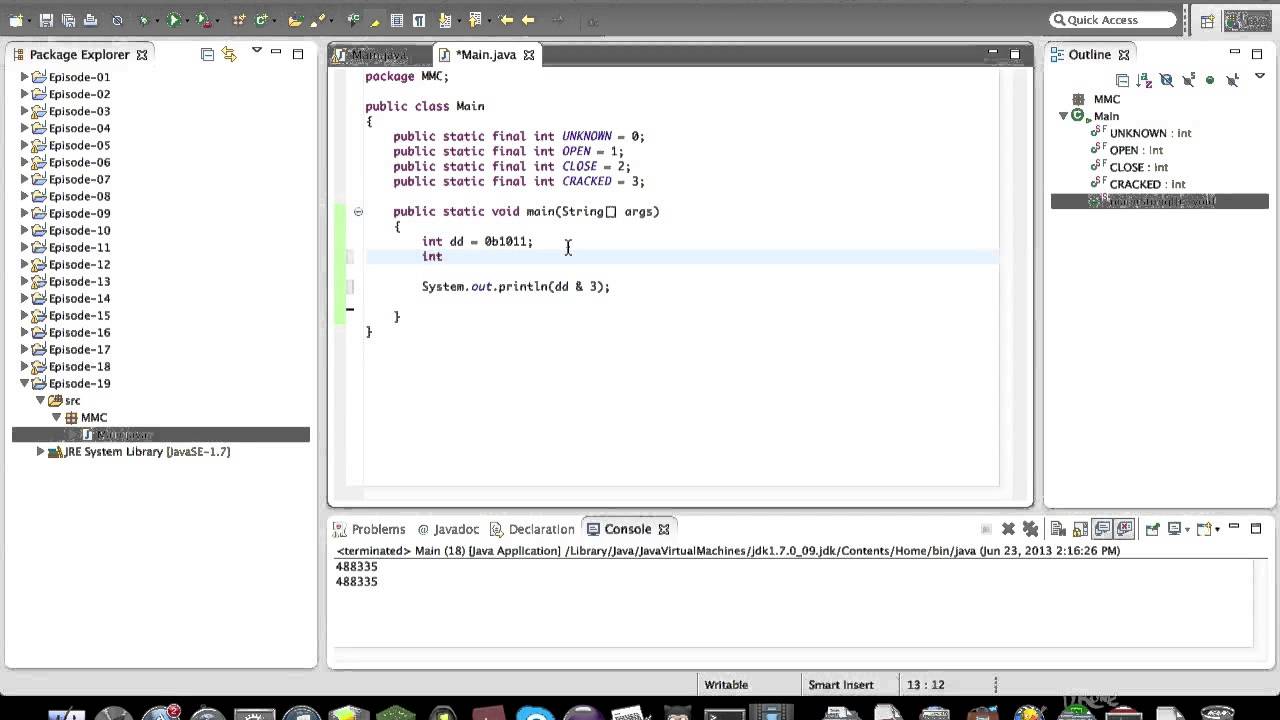Viewport: 1280px width, 720px height.
Task: Click the Open Perspective icon
Action: (x=1207, y=20)
